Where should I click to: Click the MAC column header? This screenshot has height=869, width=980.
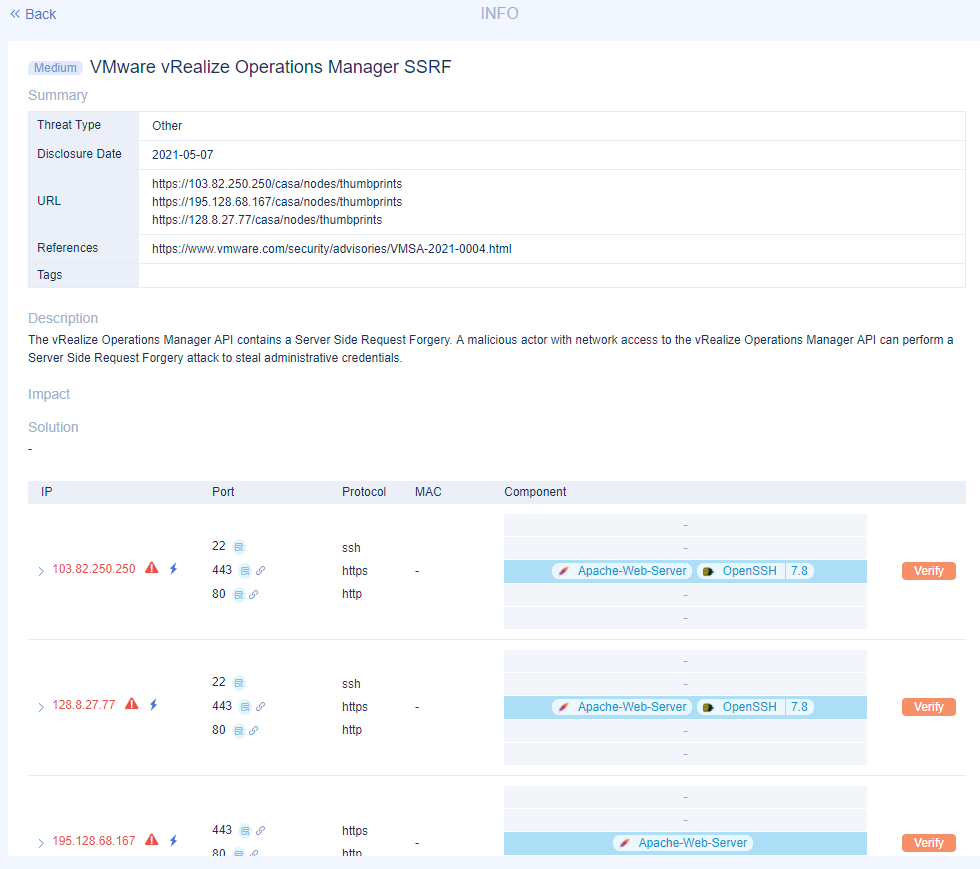click(428, 492)
